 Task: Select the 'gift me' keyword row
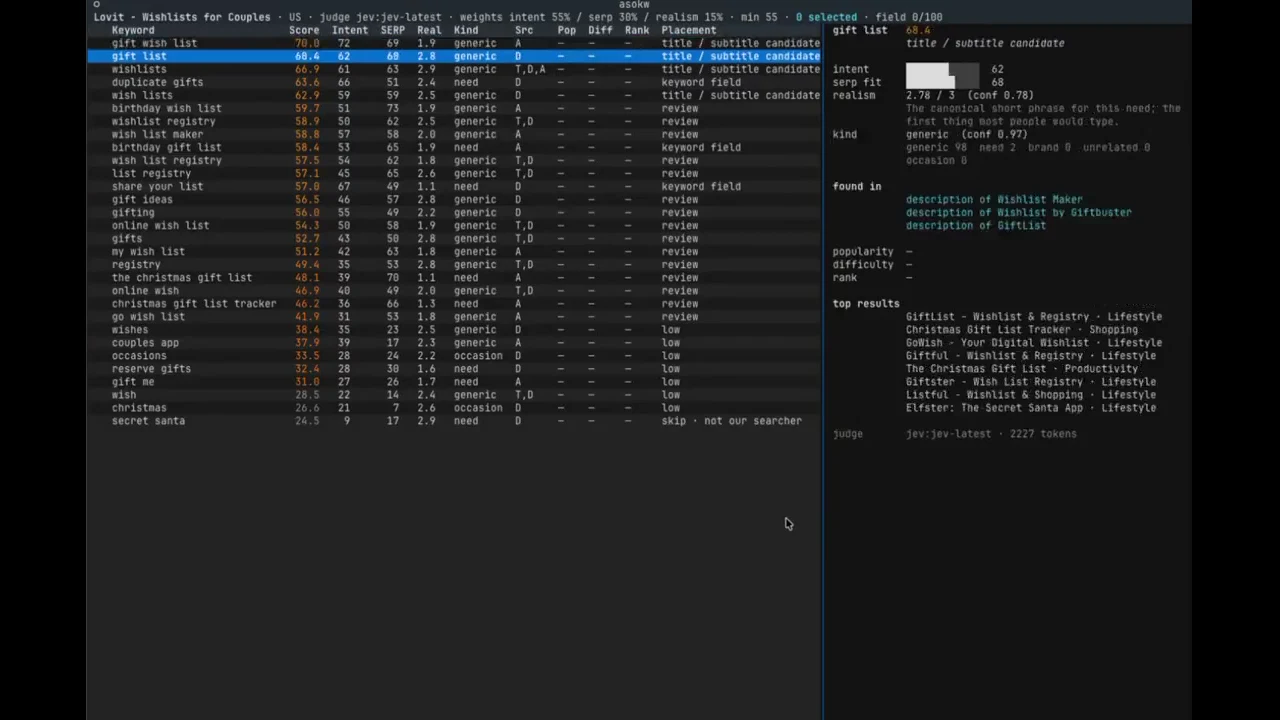coord(454,381)
